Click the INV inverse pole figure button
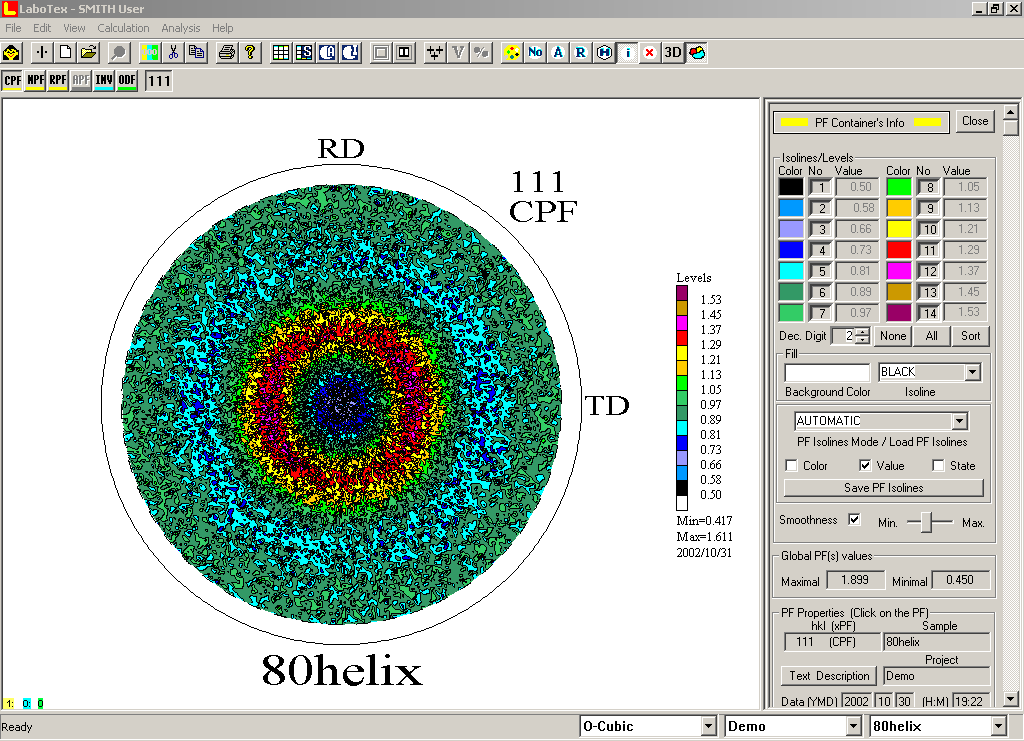This screenshot has width=1024, height=741. coord(104,80)
